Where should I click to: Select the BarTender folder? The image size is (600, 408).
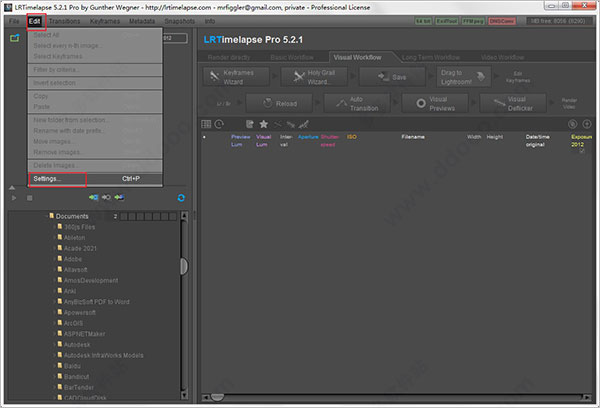coord(78,388)
